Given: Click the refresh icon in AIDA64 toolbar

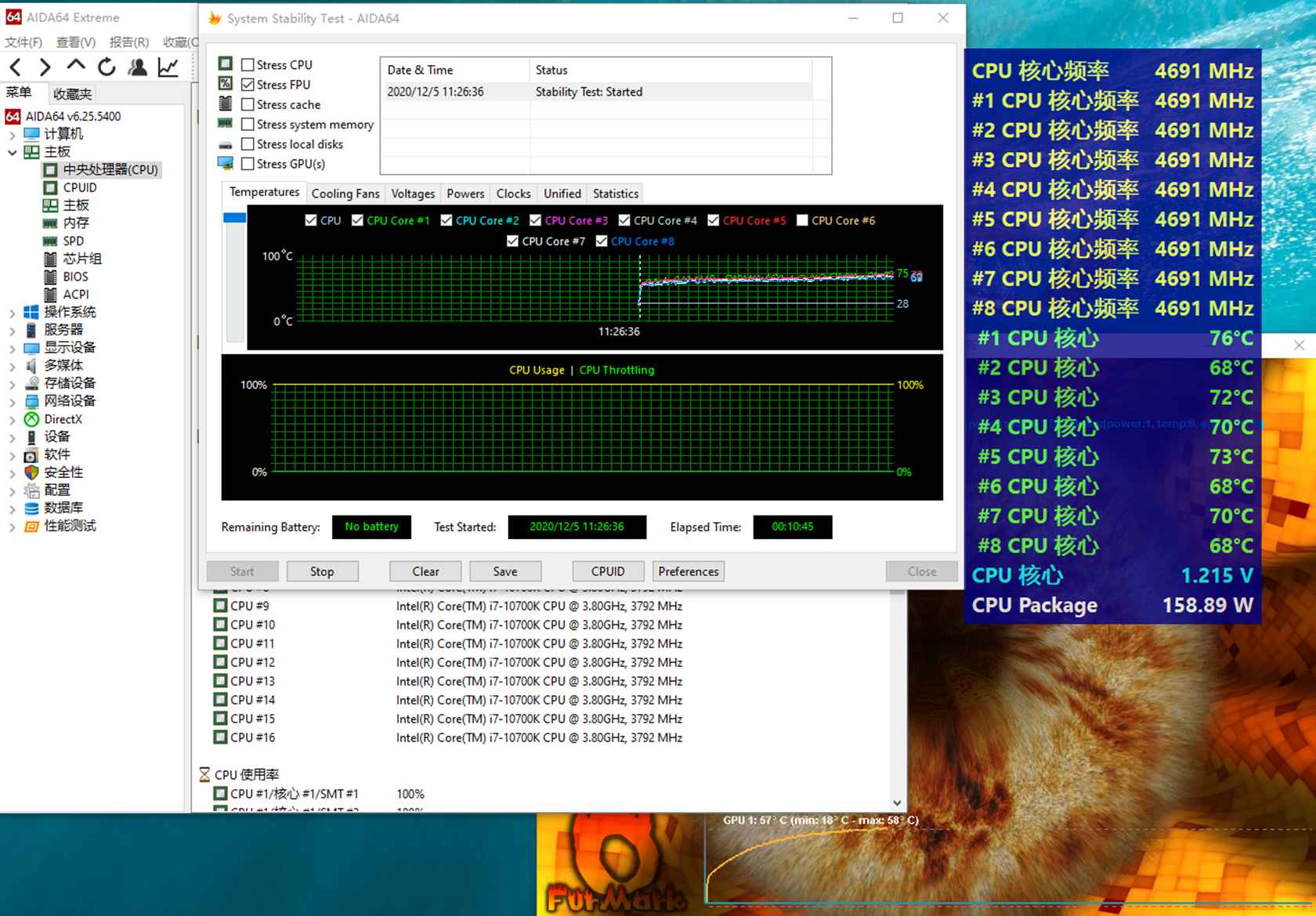Looking at the screenshot, I should (x=107, y=67).
